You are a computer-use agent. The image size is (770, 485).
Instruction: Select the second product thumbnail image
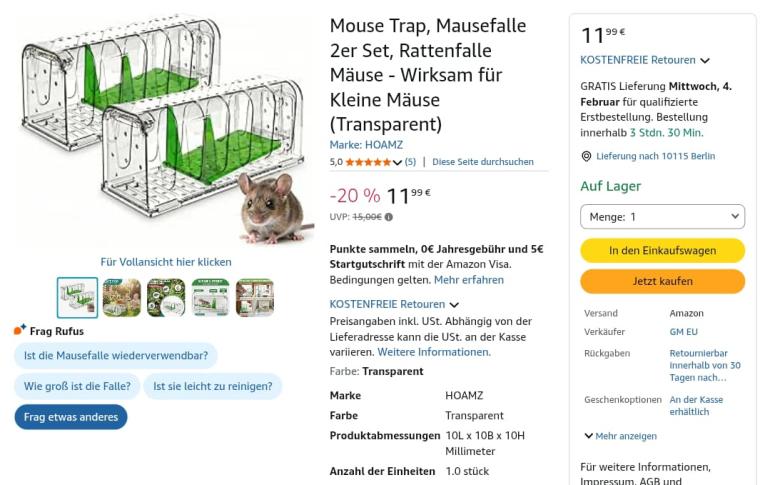click(122, 298)
